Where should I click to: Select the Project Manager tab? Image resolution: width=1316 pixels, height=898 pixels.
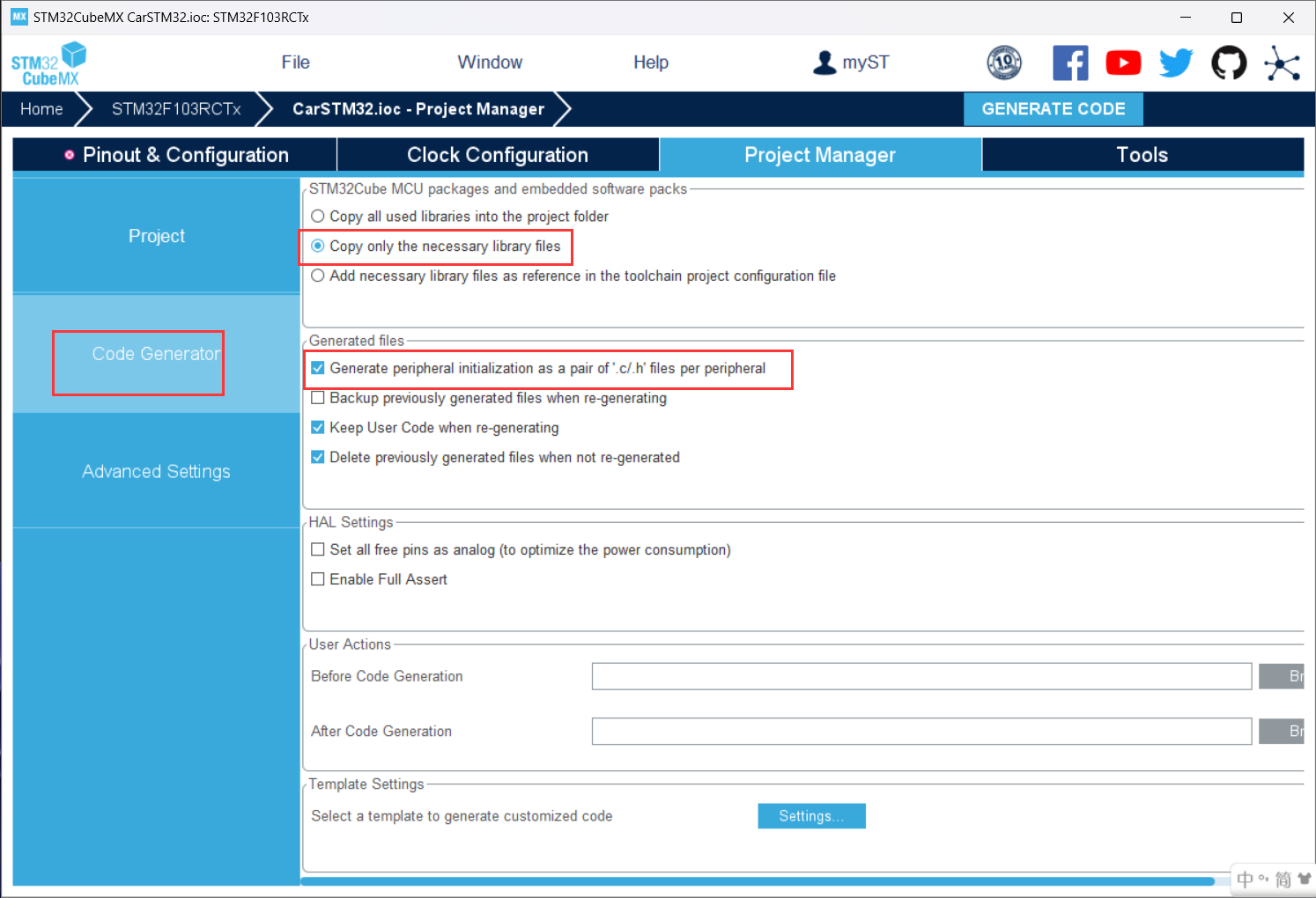(820, 155)
